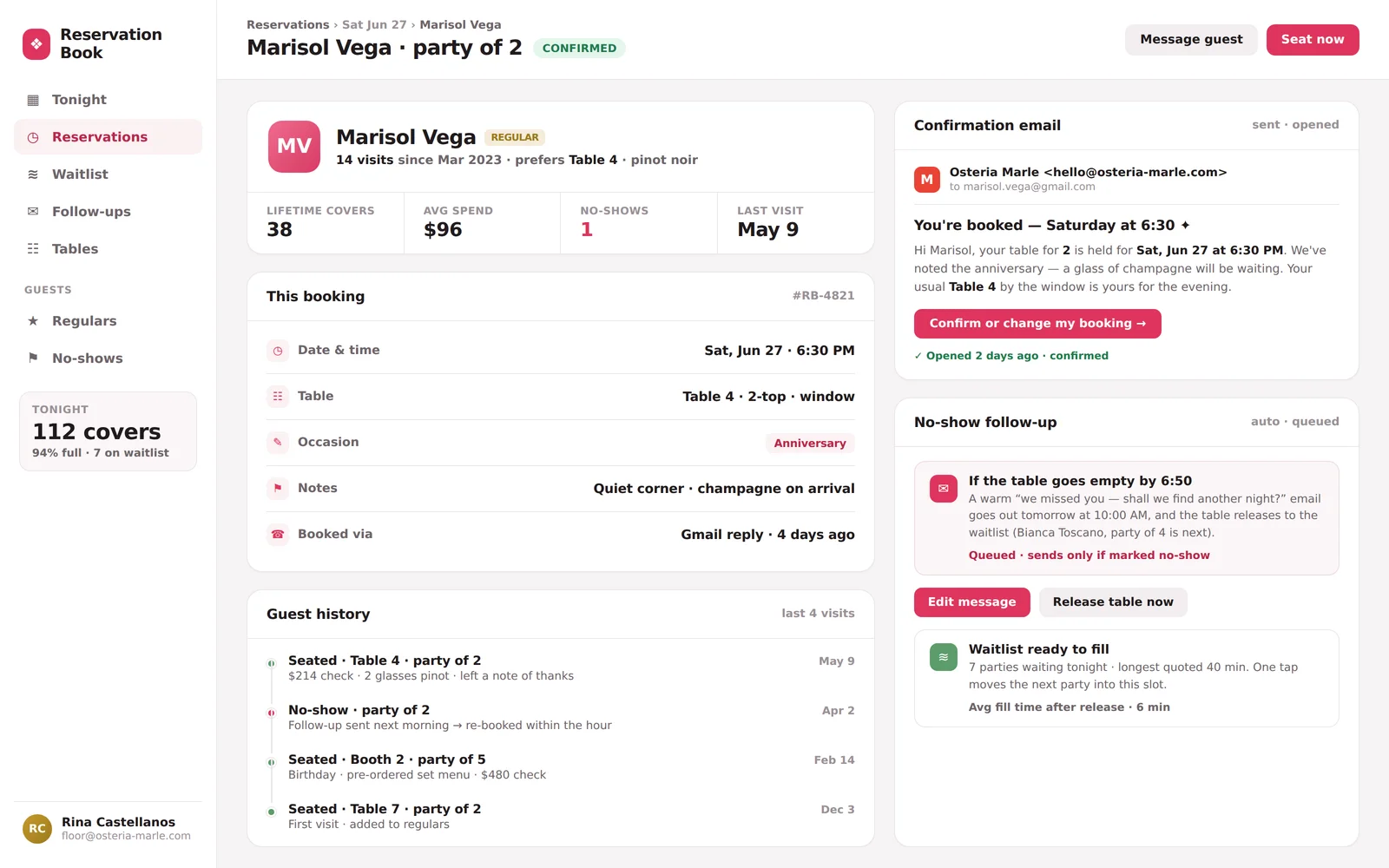This screenshot has width=1389, height=868.
Task: Click the Booked via phone icon
Action: pos(278,535)
